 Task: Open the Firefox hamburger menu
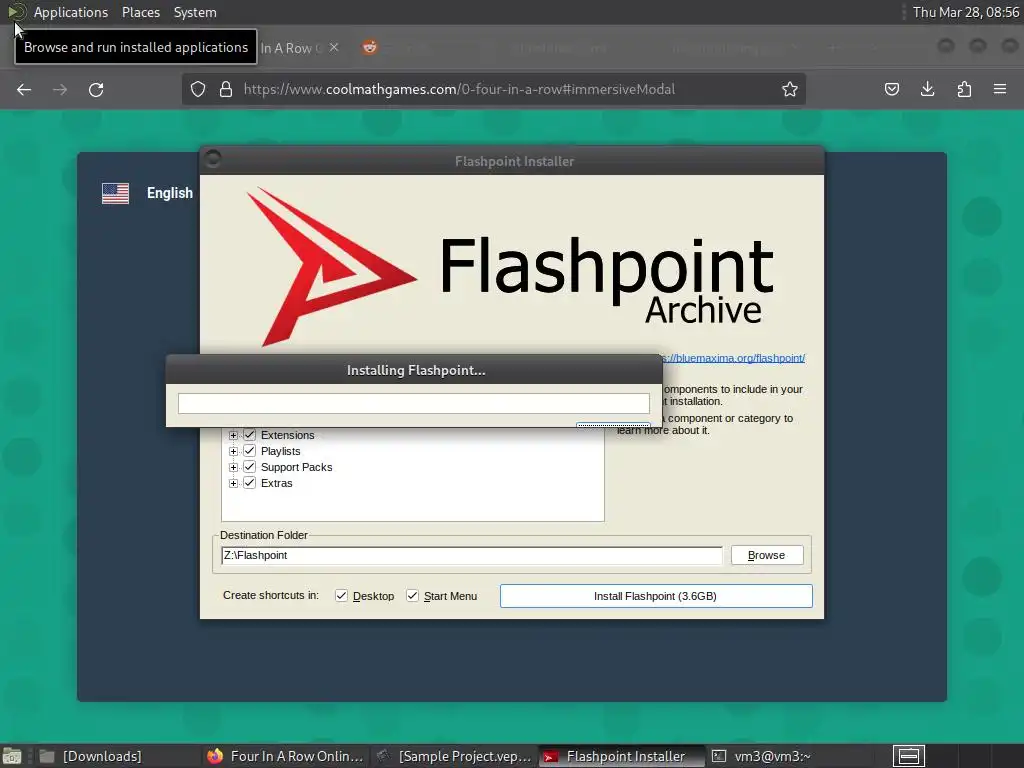tap(1000, 89)
